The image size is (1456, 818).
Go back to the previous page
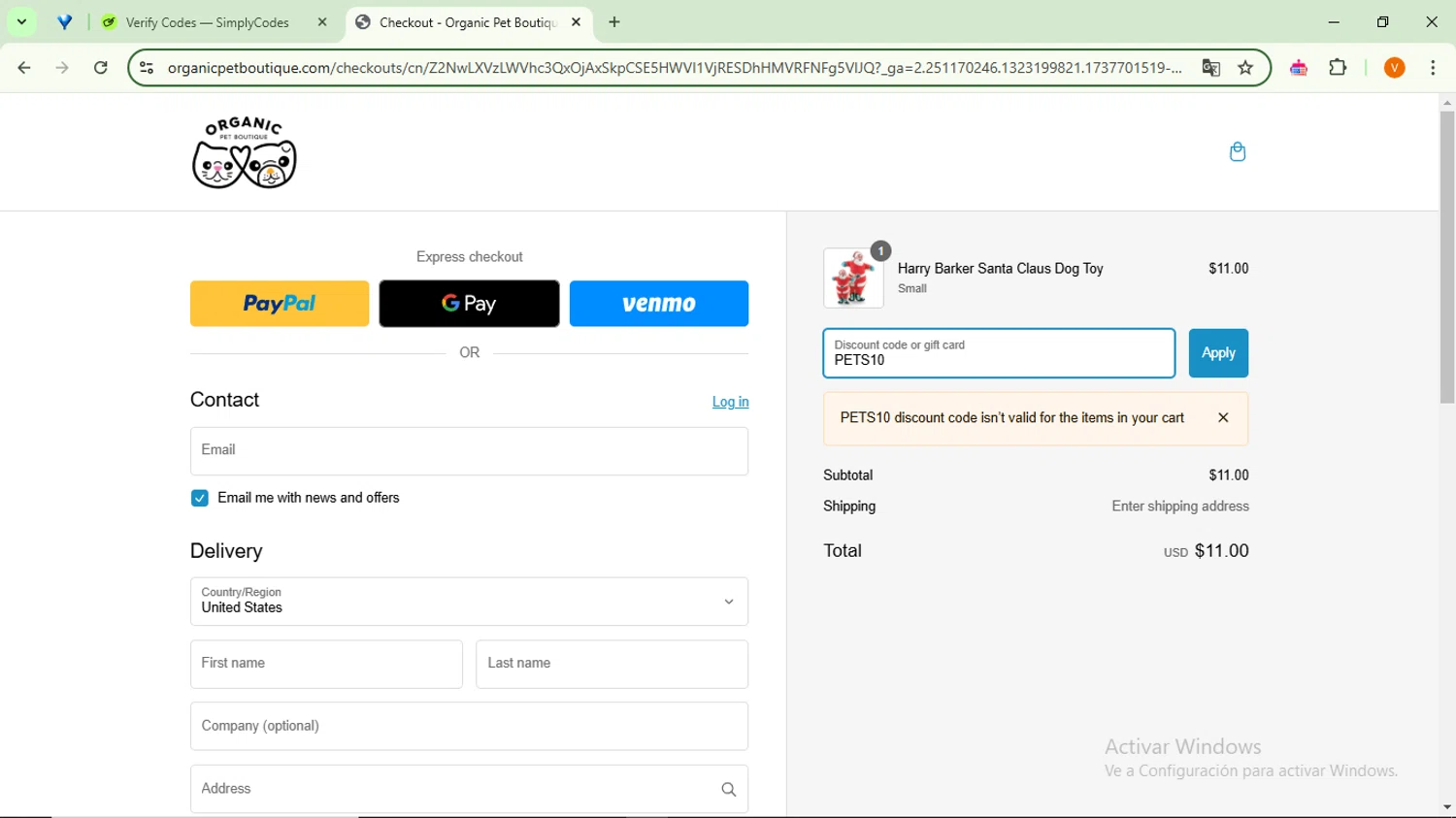tap(24, 68)
